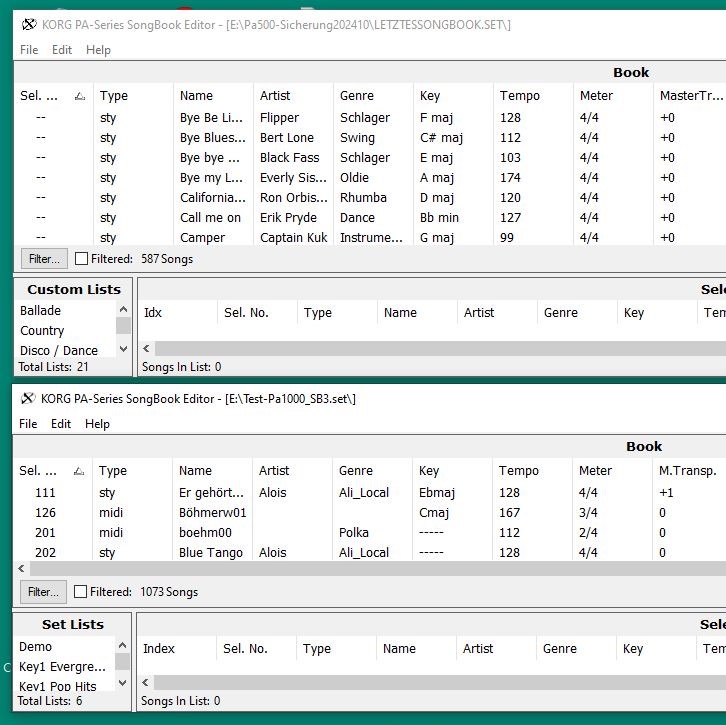
Task: Sort by Sel. column in upper Book table
Action: tap(54, 96)
